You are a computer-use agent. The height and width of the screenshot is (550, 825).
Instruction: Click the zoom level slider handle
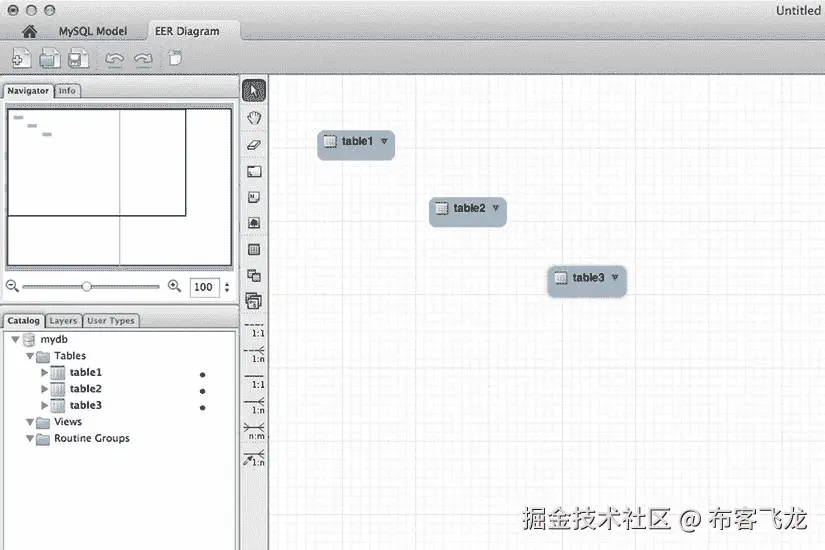tap(87, 286)
